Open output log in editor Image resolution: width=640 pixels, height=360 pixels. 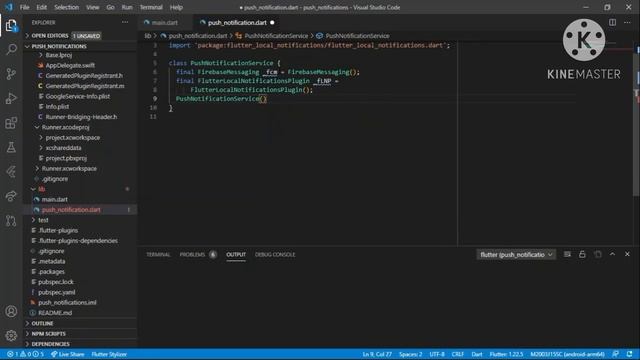point(598,254)
